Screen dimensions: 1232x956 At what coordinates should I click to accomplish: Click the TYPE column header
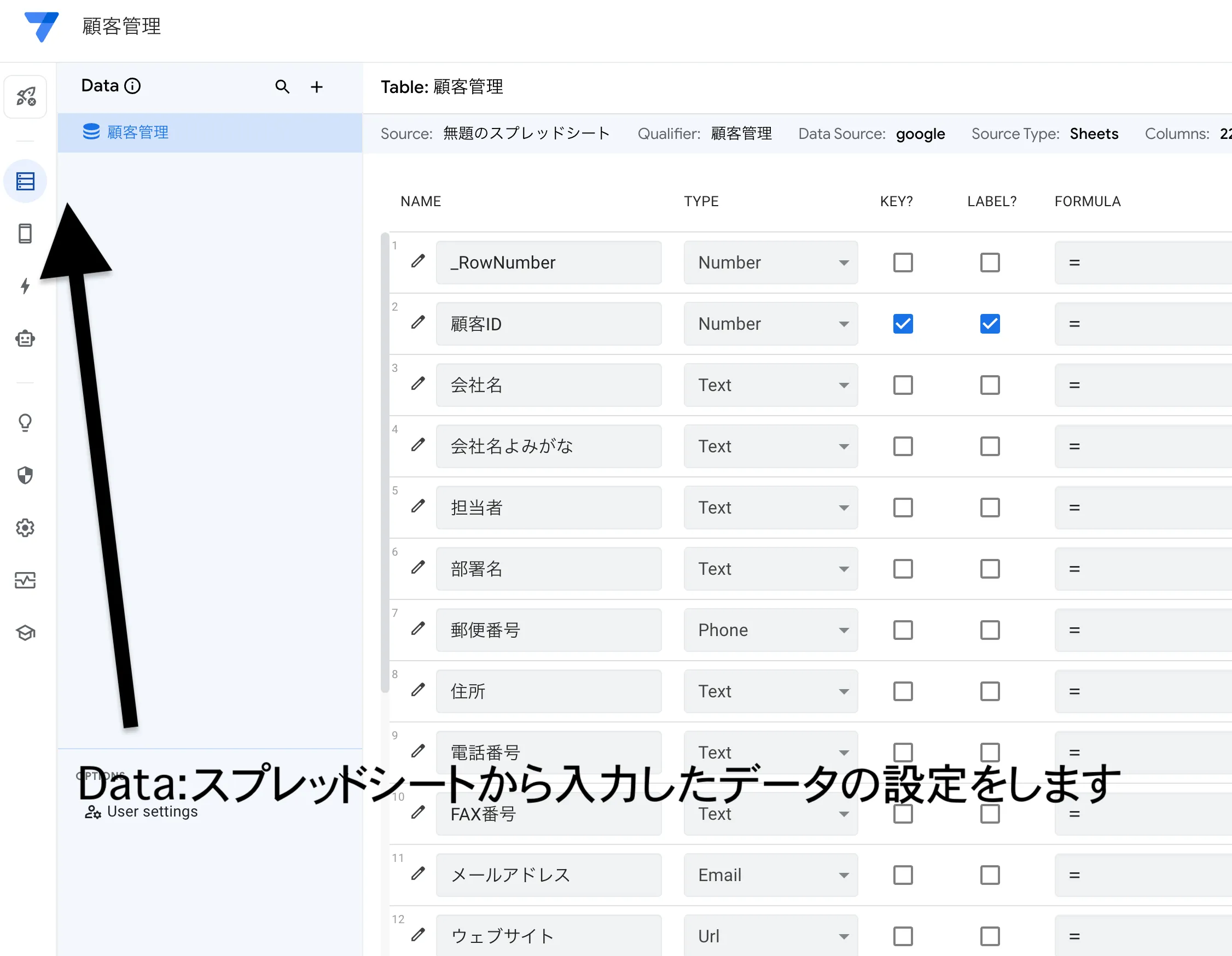[701, 201]
